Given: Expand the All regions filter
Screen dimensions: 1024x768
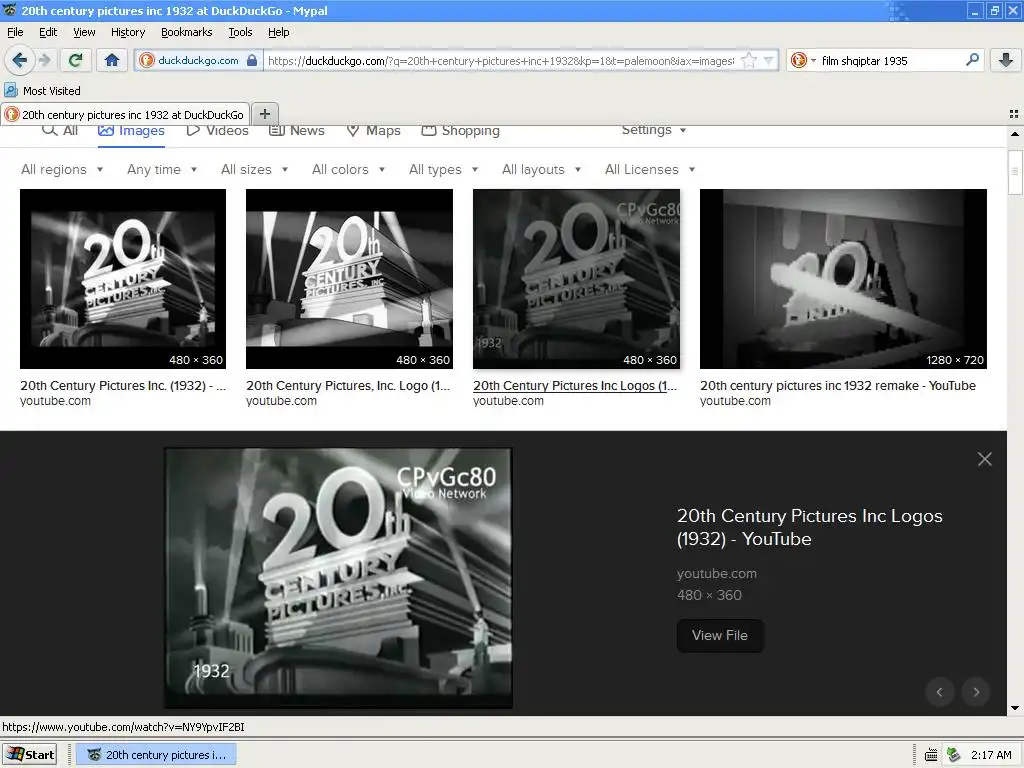Looking at the screenshot, I should pyautogui.click(x=62, y=169).
